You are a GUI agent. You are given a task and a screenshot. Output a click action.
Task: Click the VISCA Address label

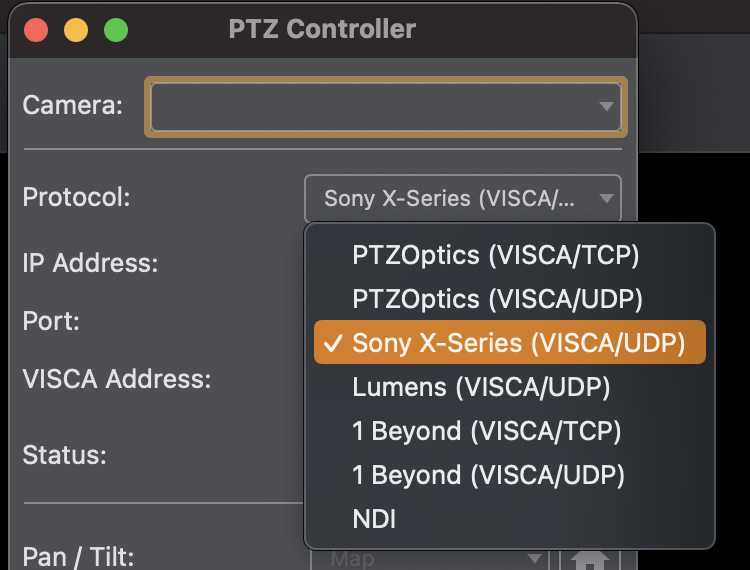click(x=117, y=379)
